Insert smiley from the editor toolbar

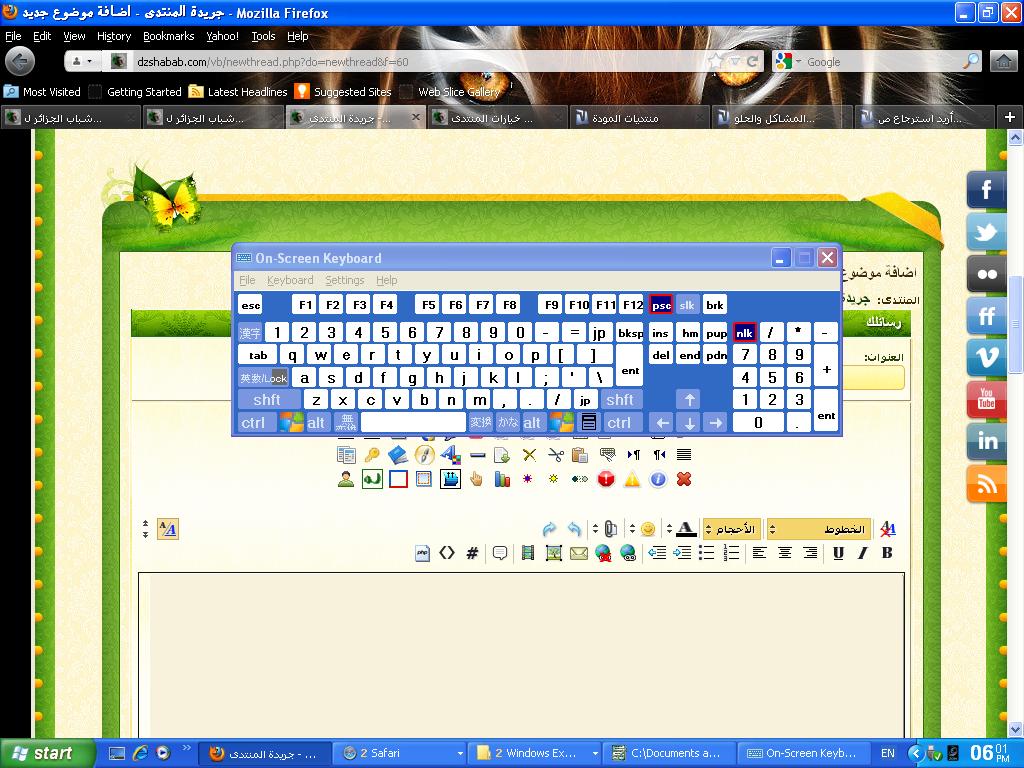pos(648,529)
